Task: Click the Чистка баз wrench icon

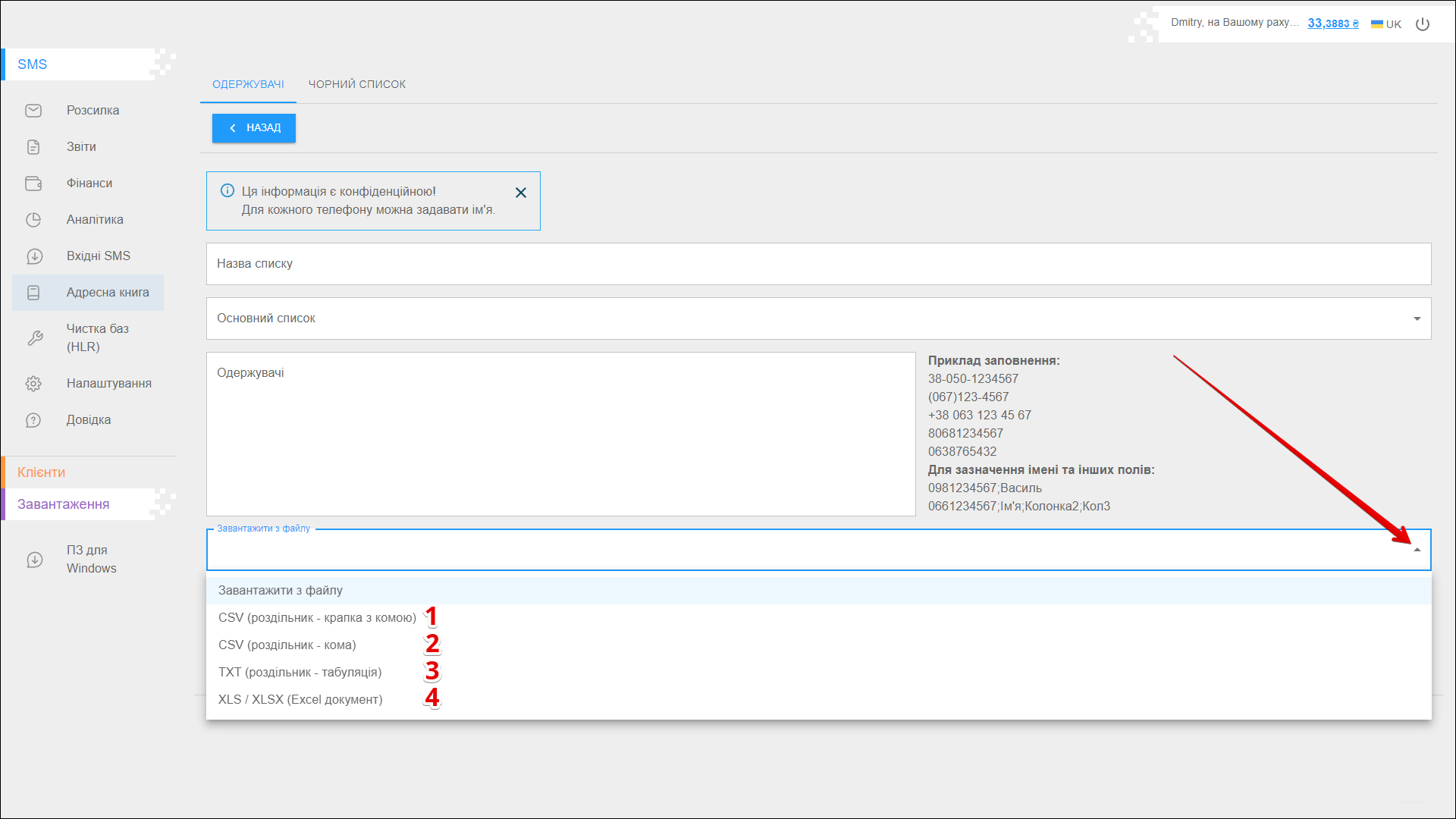Action: tap(35, 338)
